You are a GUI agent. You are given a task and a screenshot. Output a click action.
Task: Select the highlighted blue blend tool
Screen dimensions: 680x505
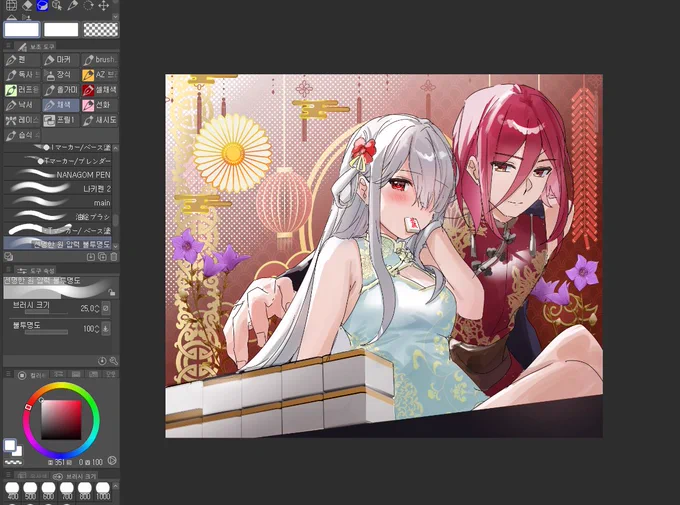42,5
